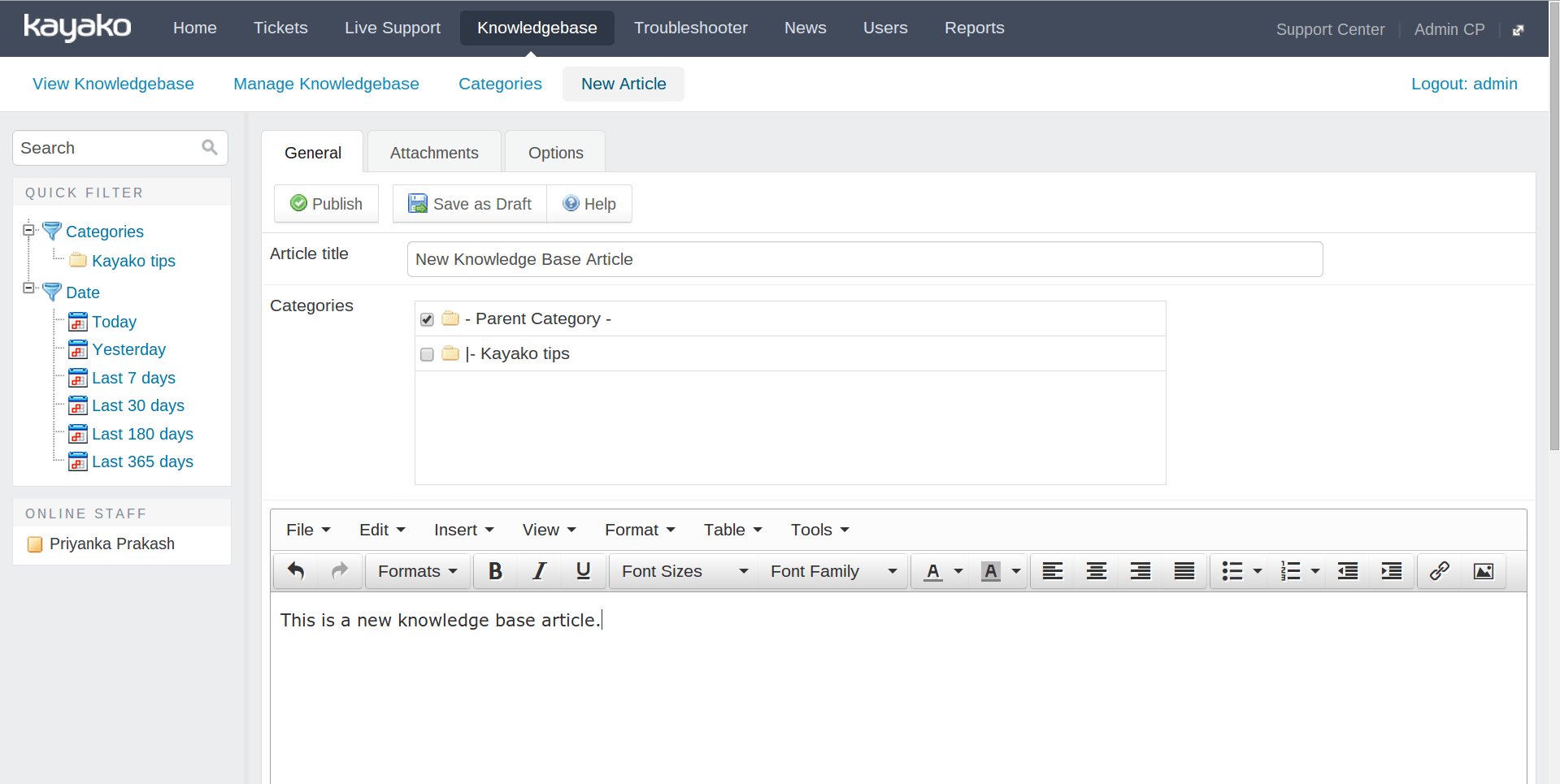Image resolution: width=1560 pixels, height=784 pixels.
Task: Justify the text
Action: (x=1184, y=571)
